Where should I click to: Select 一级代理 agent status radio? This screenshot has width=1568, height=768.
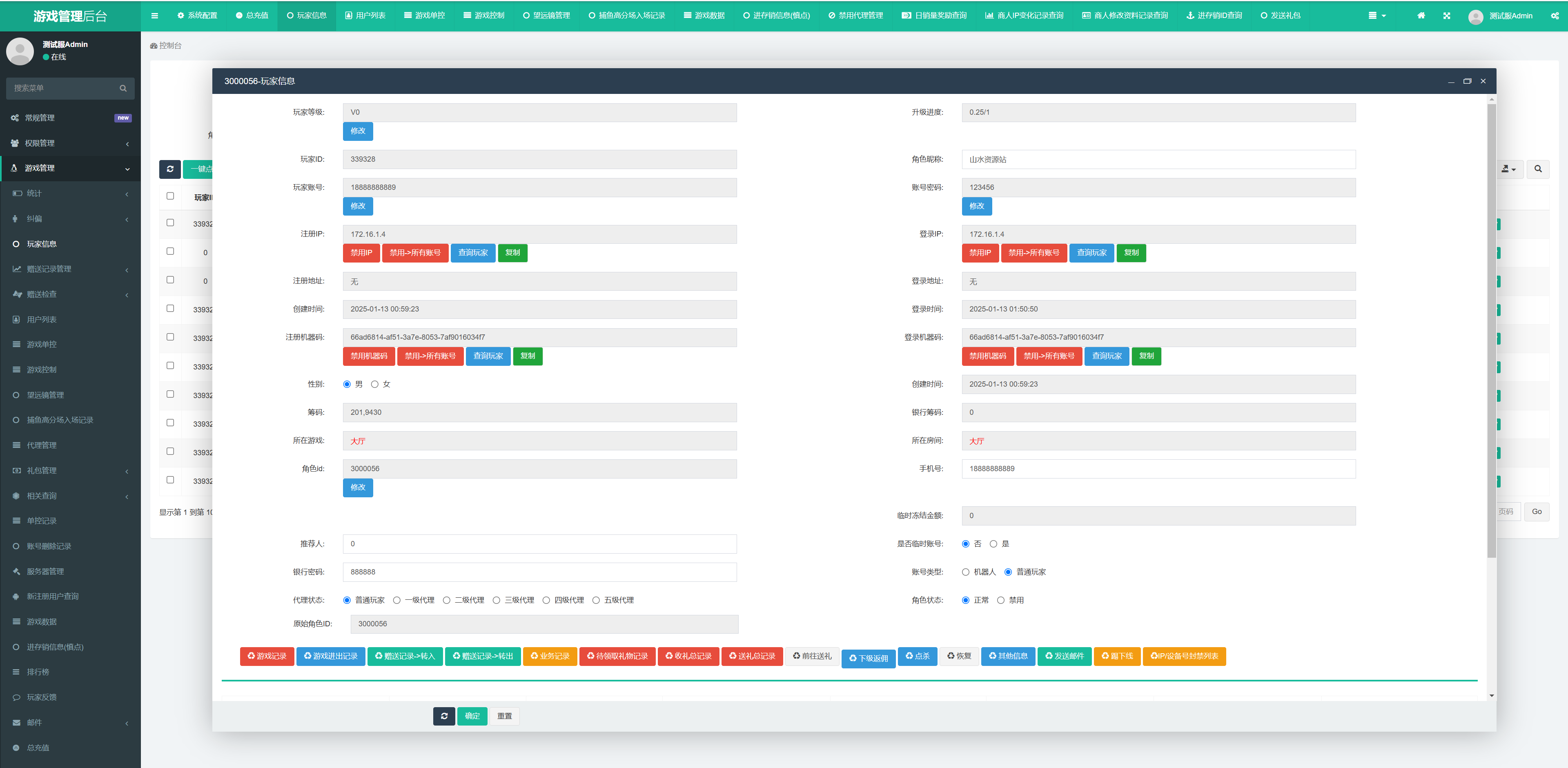pyautogui.click(x=397, y=601)
